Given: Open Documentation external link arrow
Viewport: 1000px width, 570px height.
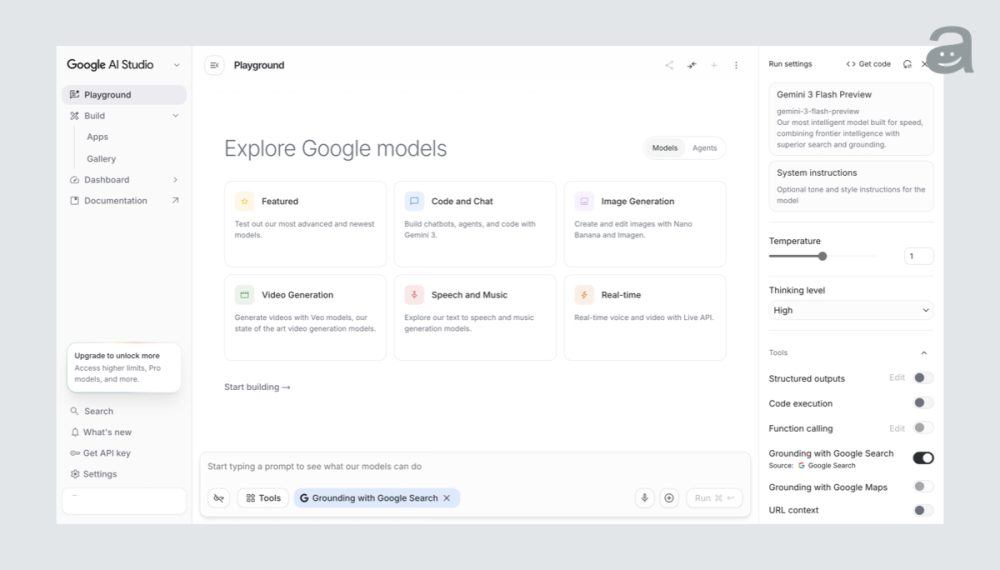Looking at the screenshot, I should [x=175, y=200].
